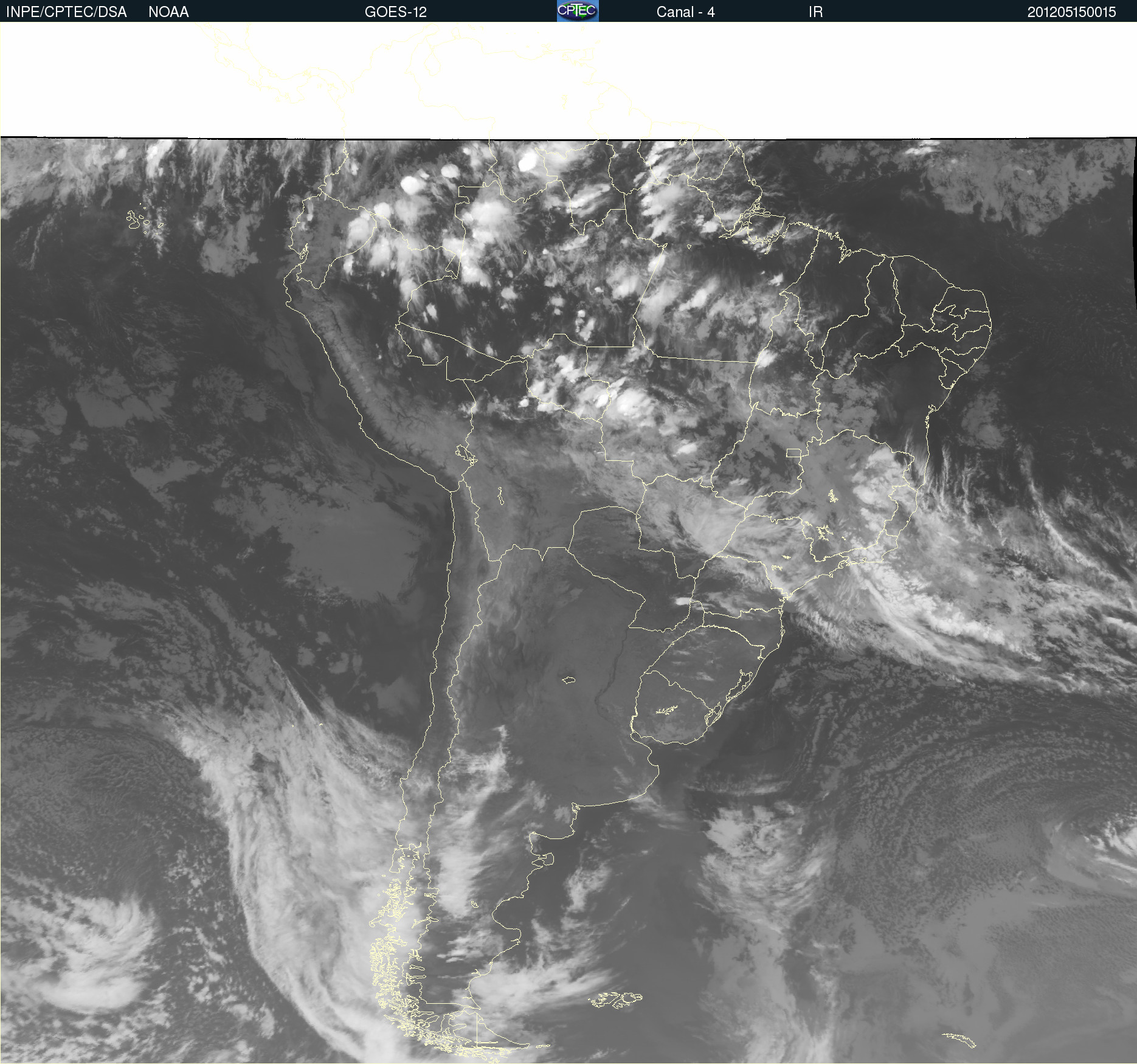Click the CPTEC logo in the header
1137x1064 pixels.
(578, 11)
